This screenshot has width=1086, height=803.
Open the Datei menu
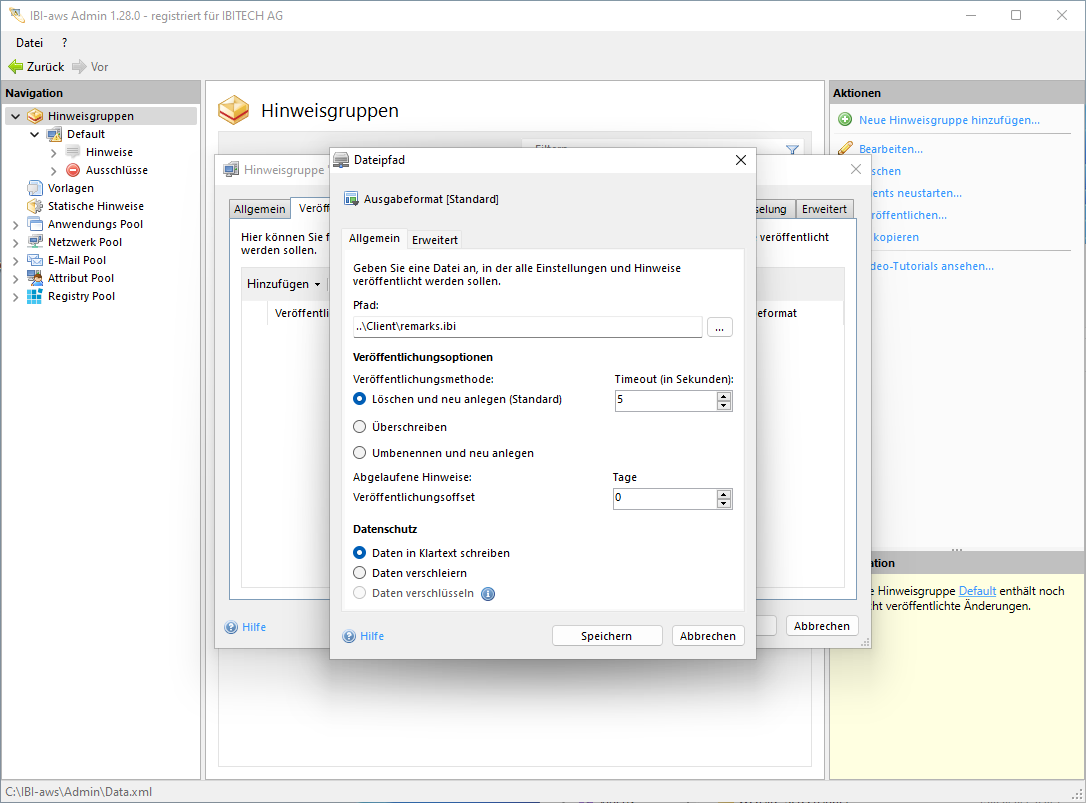click(x=30, y=43)
